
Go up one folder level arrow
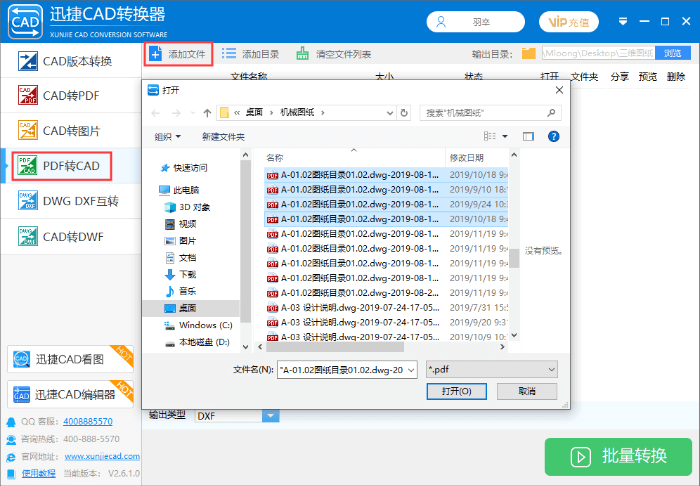(207, 113)
